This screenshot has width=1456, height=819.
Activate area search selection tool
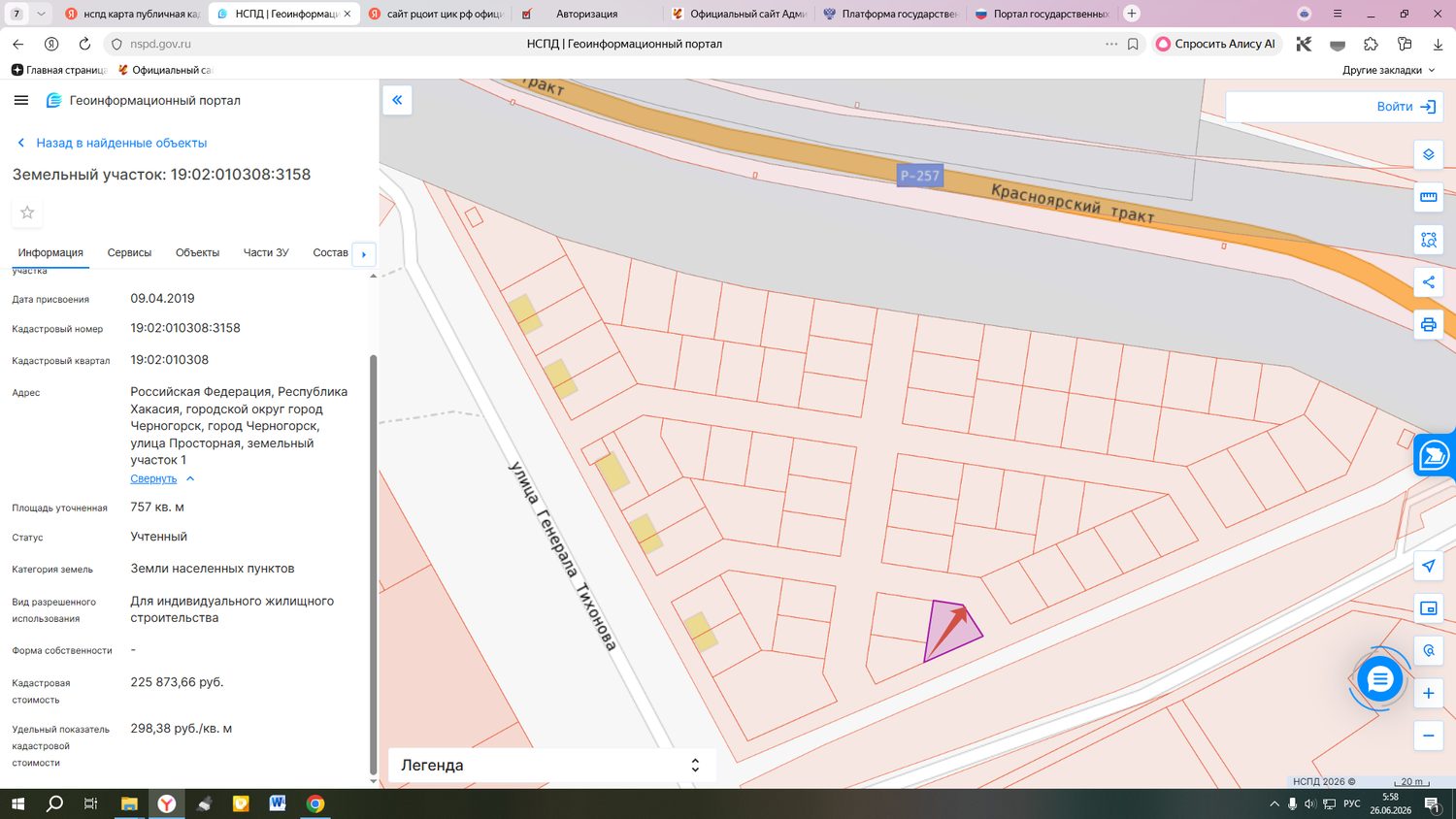tap(1428, 240)
